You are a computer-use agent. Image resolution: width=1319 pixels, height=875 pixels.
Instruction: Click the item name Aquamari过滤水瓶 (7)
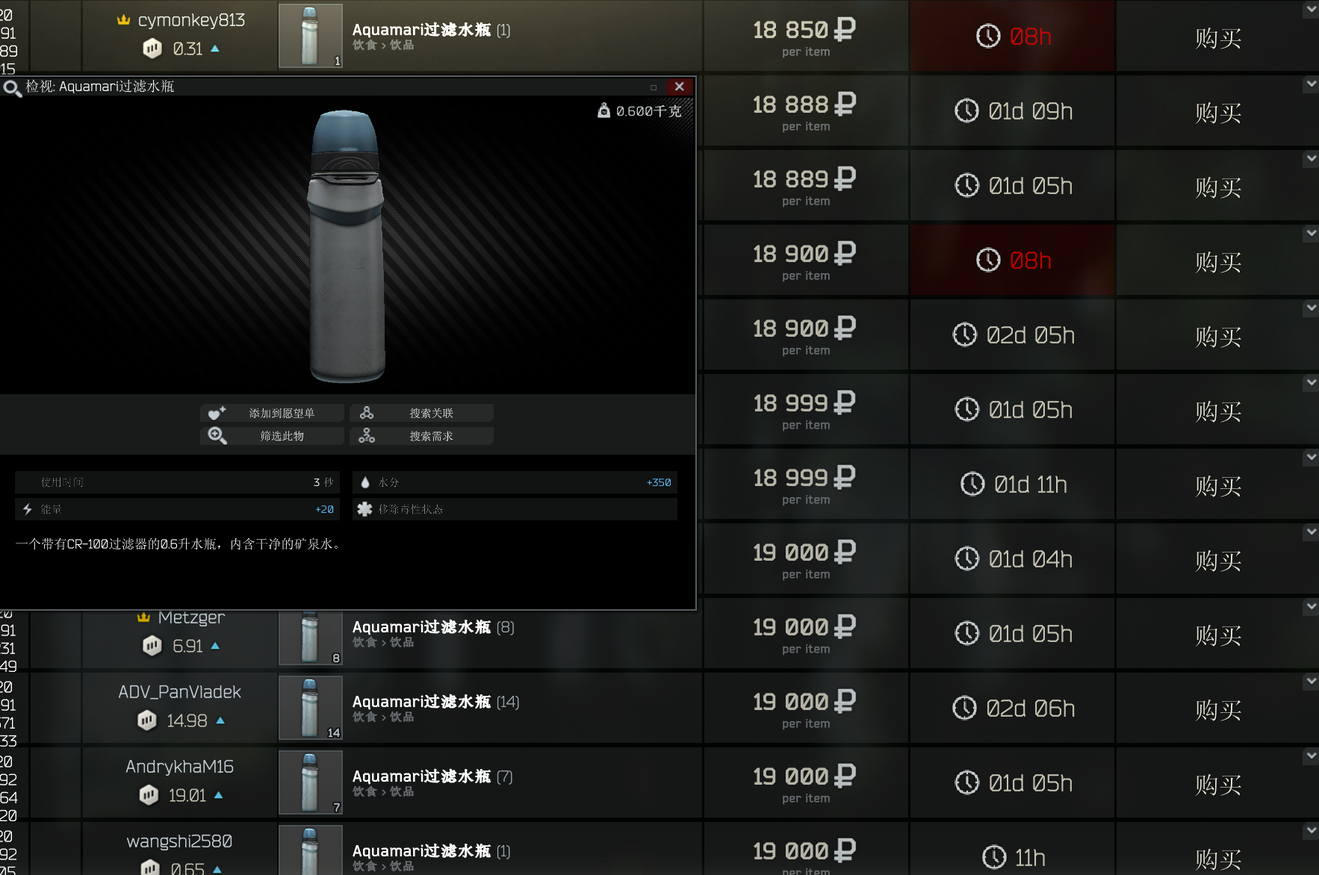[x=433, y=776]
